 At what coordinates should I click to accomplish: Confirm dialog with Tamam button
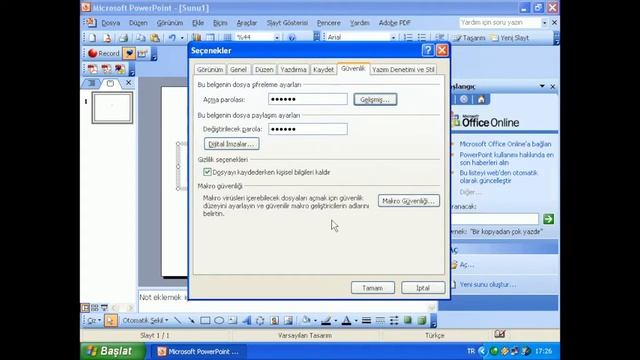(x=373, y=288)
